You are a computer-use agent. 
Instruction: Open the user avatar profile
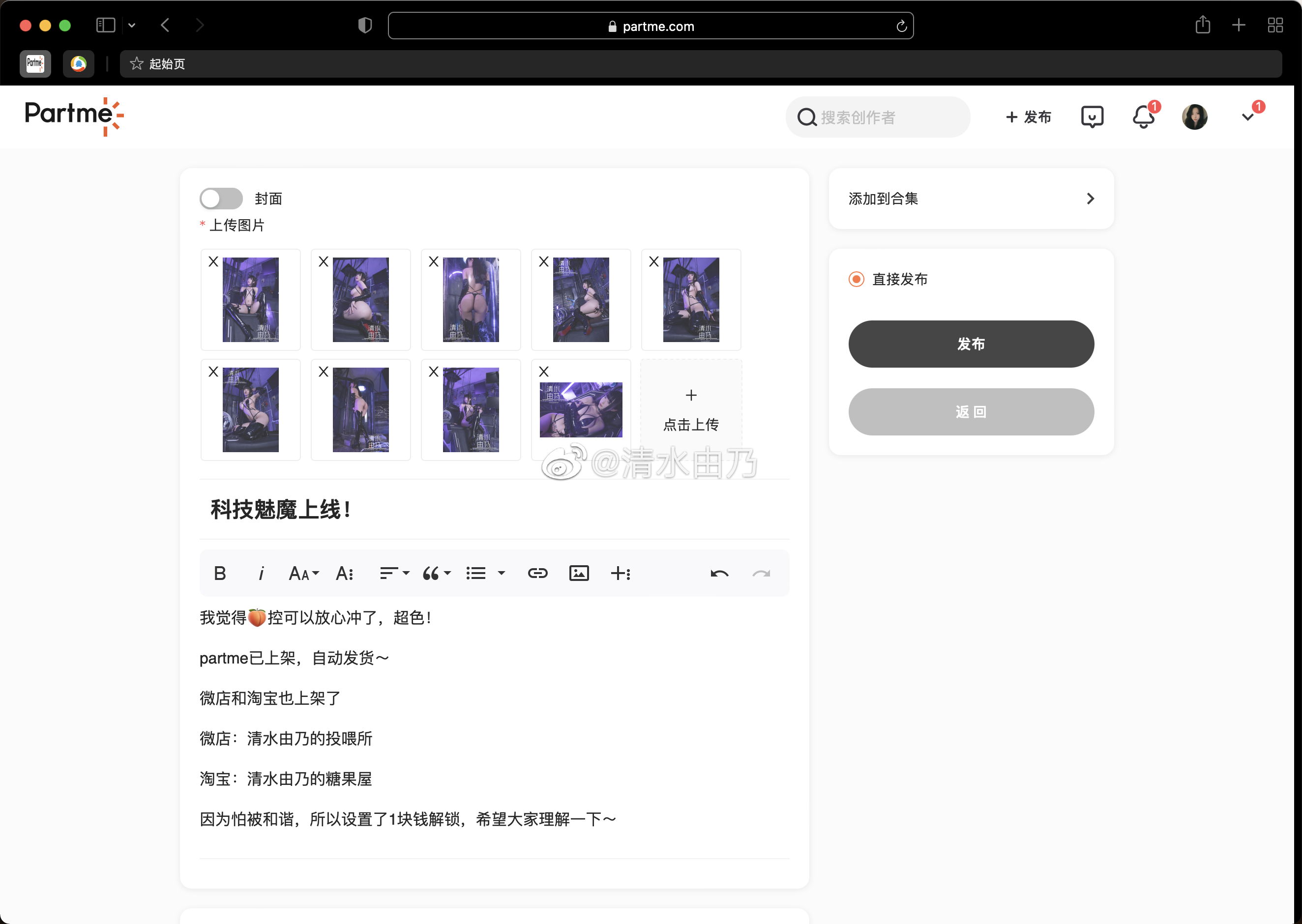pyautogui.click(x=1194, y=117)
